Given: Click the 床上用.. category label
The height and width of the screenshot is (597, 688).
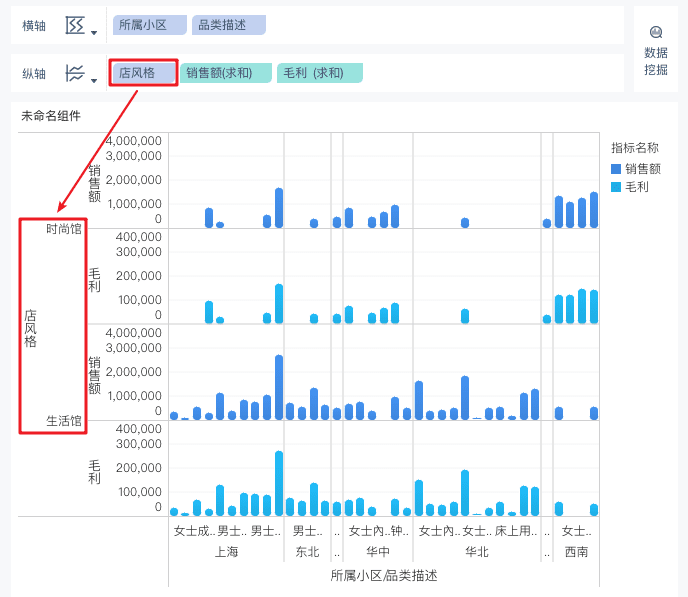Looking at the screenshot, I should tap(516, 531).
